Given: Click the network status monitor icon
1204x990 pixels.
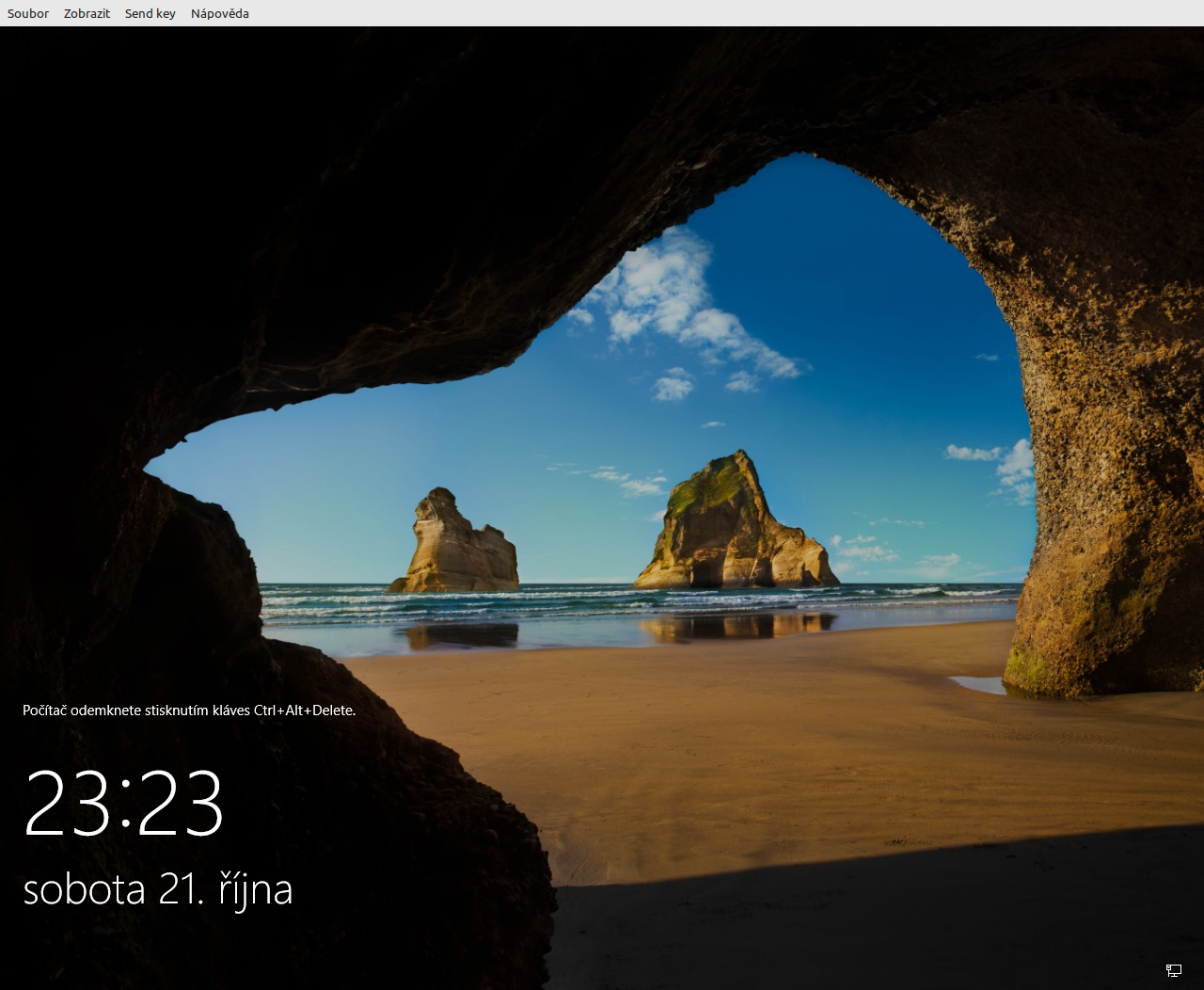Looking at the screenshot, I should (1173, 969).
